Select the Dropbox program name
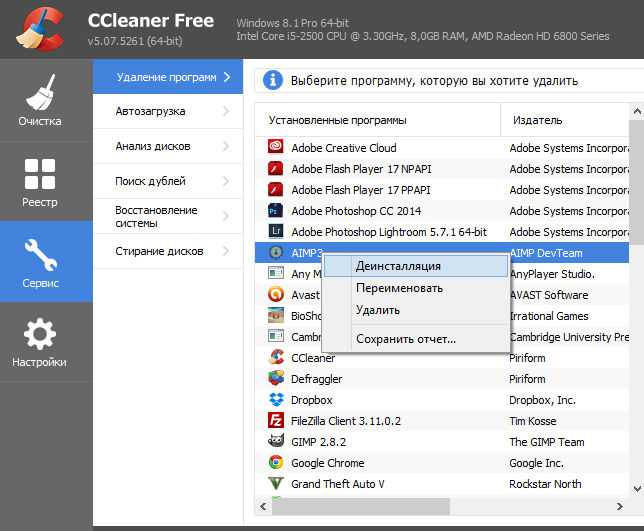The image size is (644, 531). point(311,400)
